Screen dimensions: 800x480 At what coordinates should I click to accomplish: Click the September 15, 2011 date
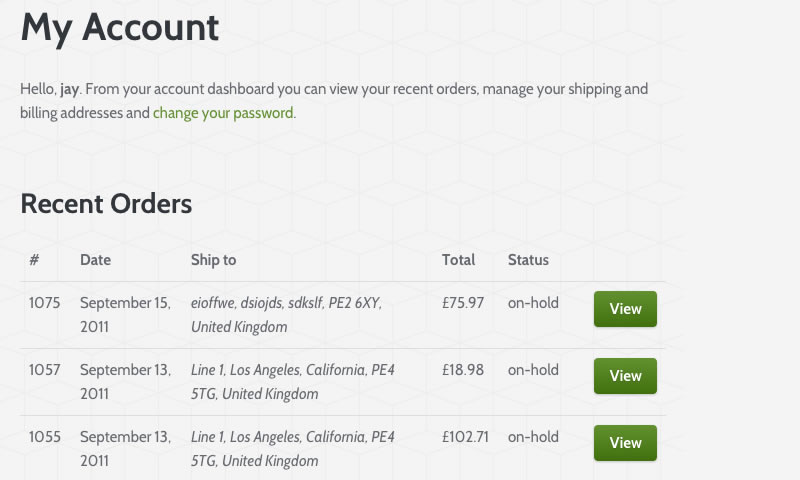pos(125,314)
